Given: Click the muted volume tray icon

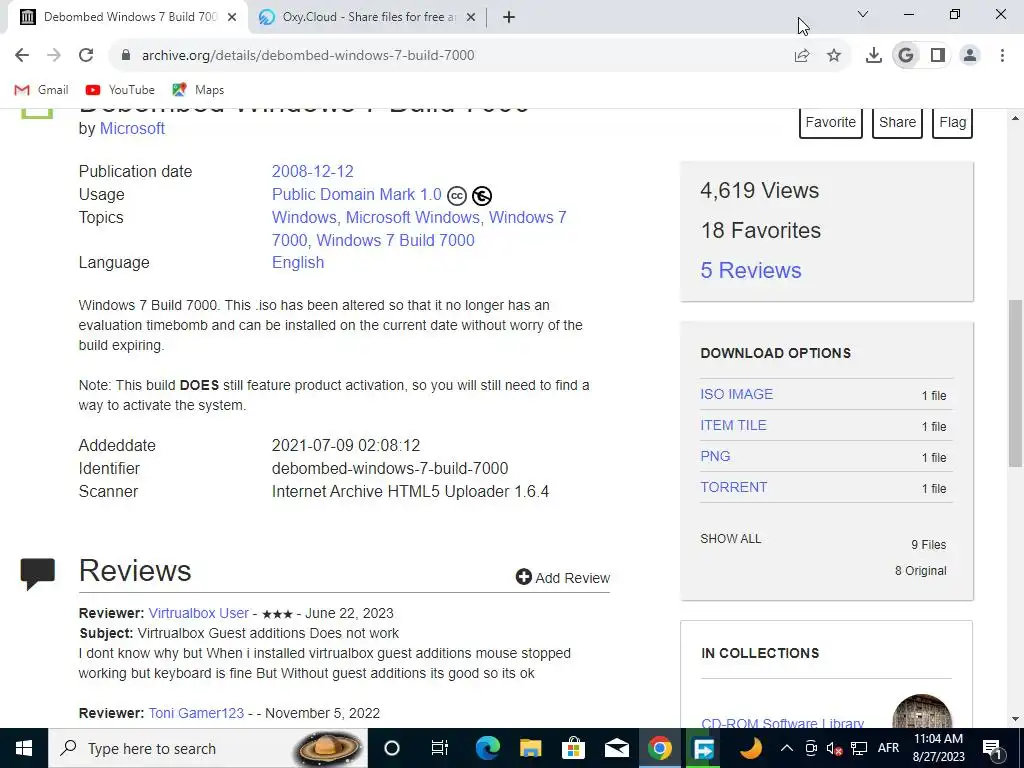Looking at the screenshot, I should click(834, 748).
